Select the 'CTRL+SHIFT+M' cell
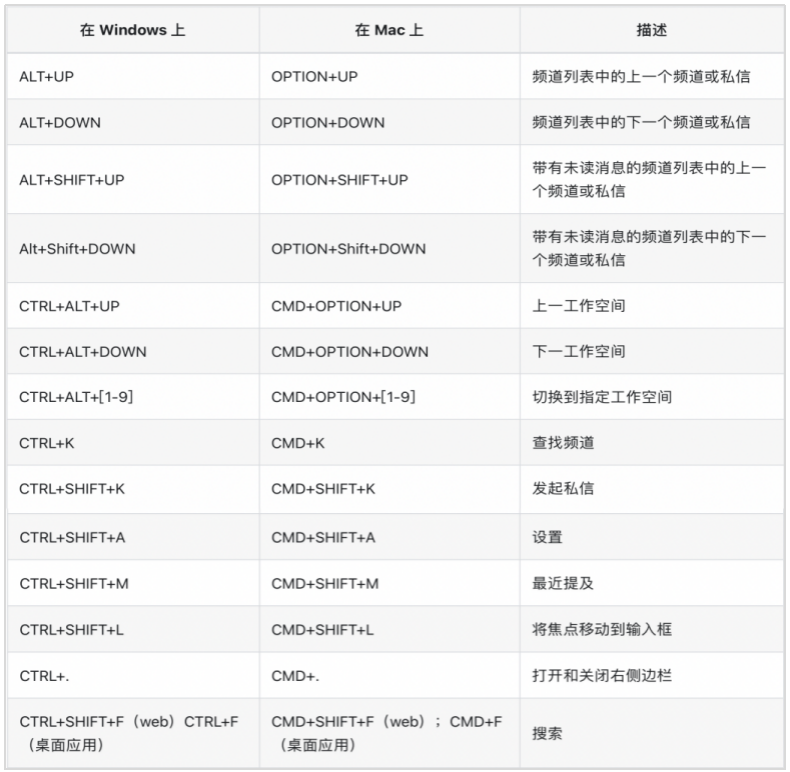 tap(133, 583)
